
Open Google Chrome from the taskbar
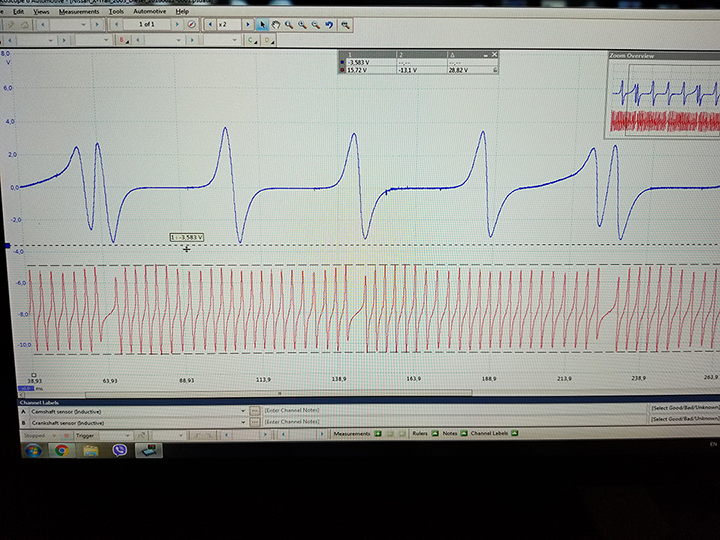62,451
